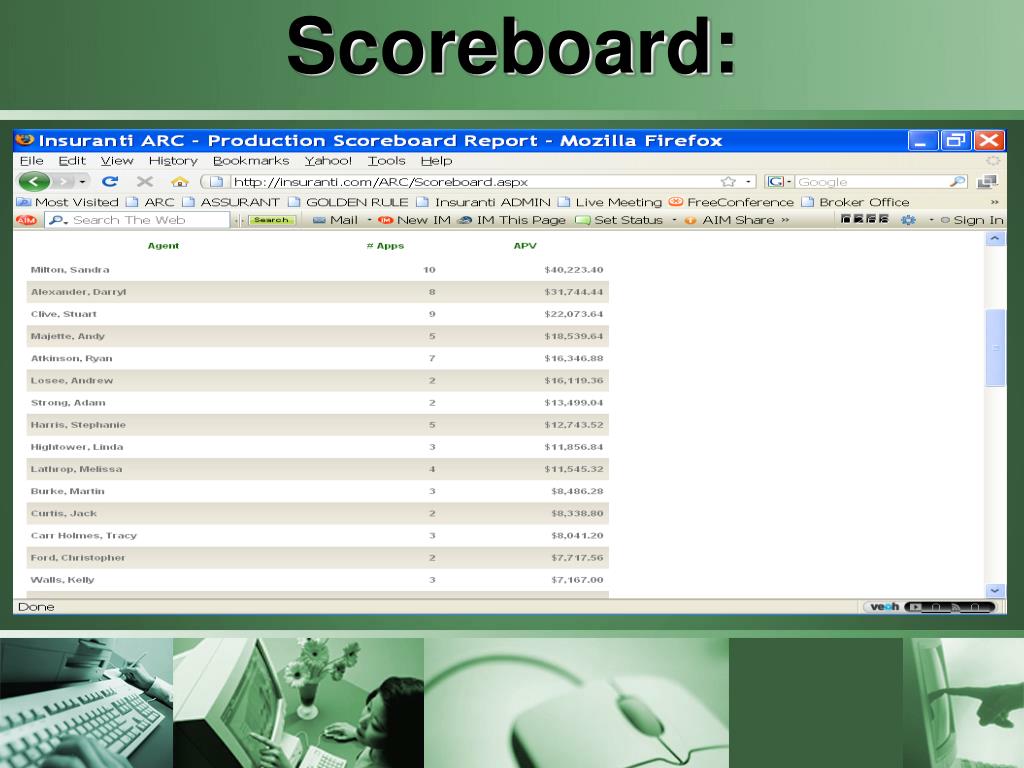Open the Tools menu
The width and height of the screenshot is (1024, 768).
386,161
